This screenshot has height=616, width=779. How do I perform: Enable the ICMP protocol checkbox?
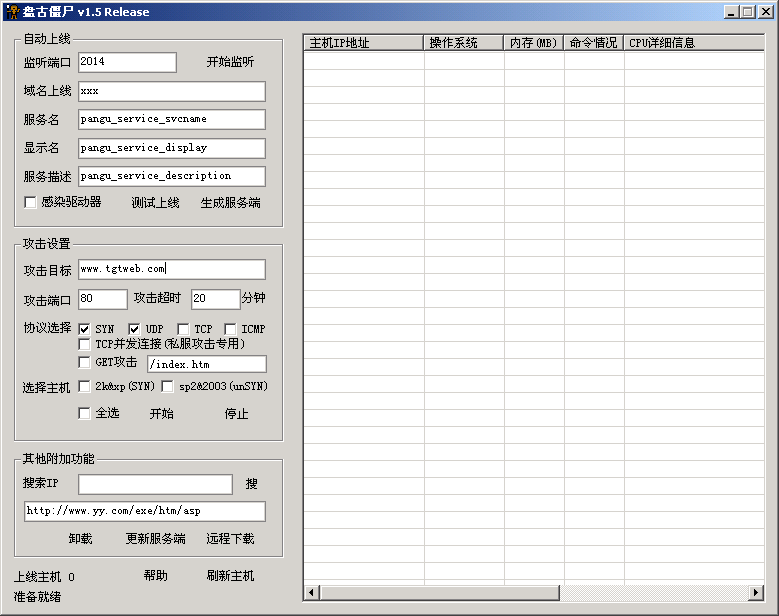(231, 329)
